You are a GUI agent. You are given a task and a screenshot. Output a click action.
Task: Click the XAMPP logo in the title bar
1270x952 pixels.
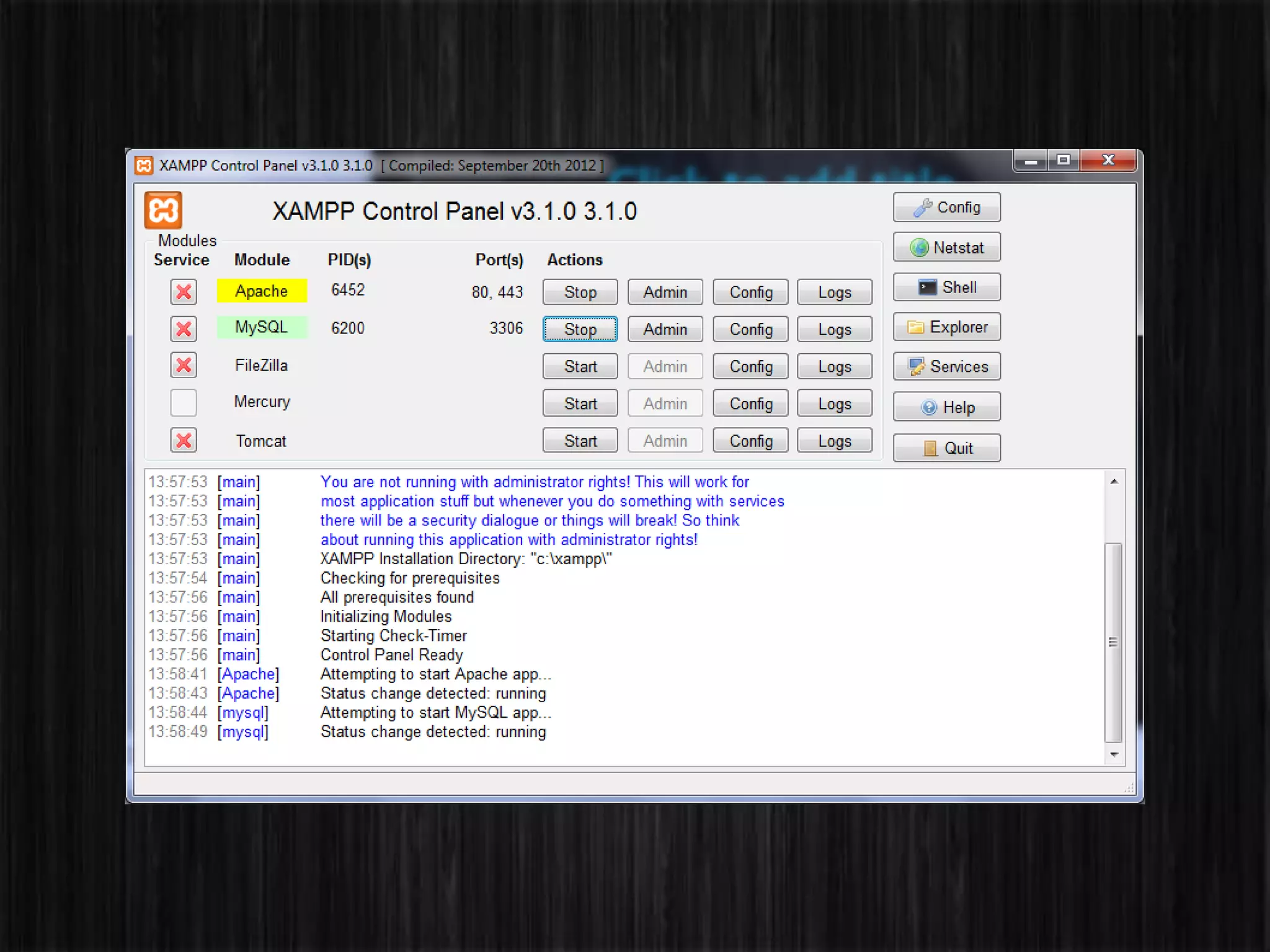(x=144, y=165)
